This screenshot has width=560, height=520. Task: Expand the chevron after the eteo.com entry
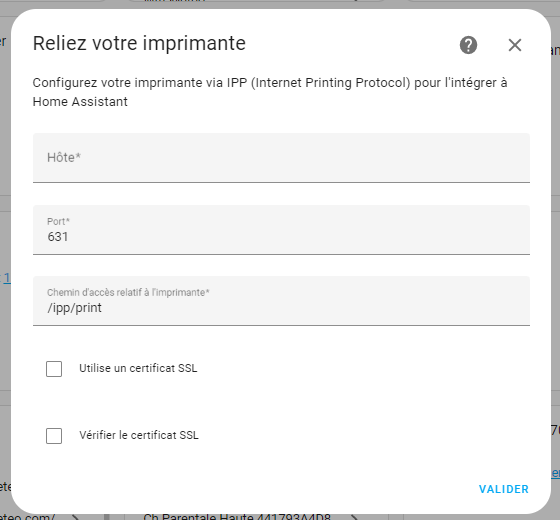coord(75,517)
